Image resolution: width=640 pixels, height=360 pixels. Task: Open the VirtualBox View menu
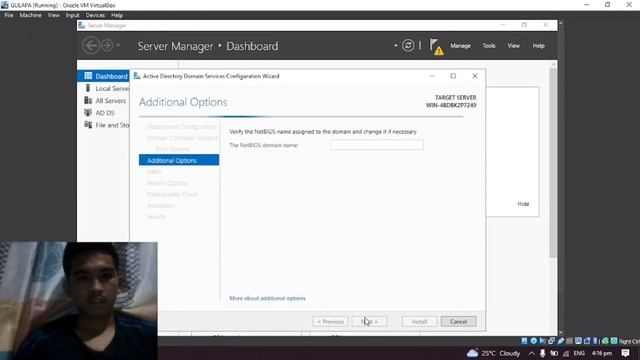[x=53, y=15]
